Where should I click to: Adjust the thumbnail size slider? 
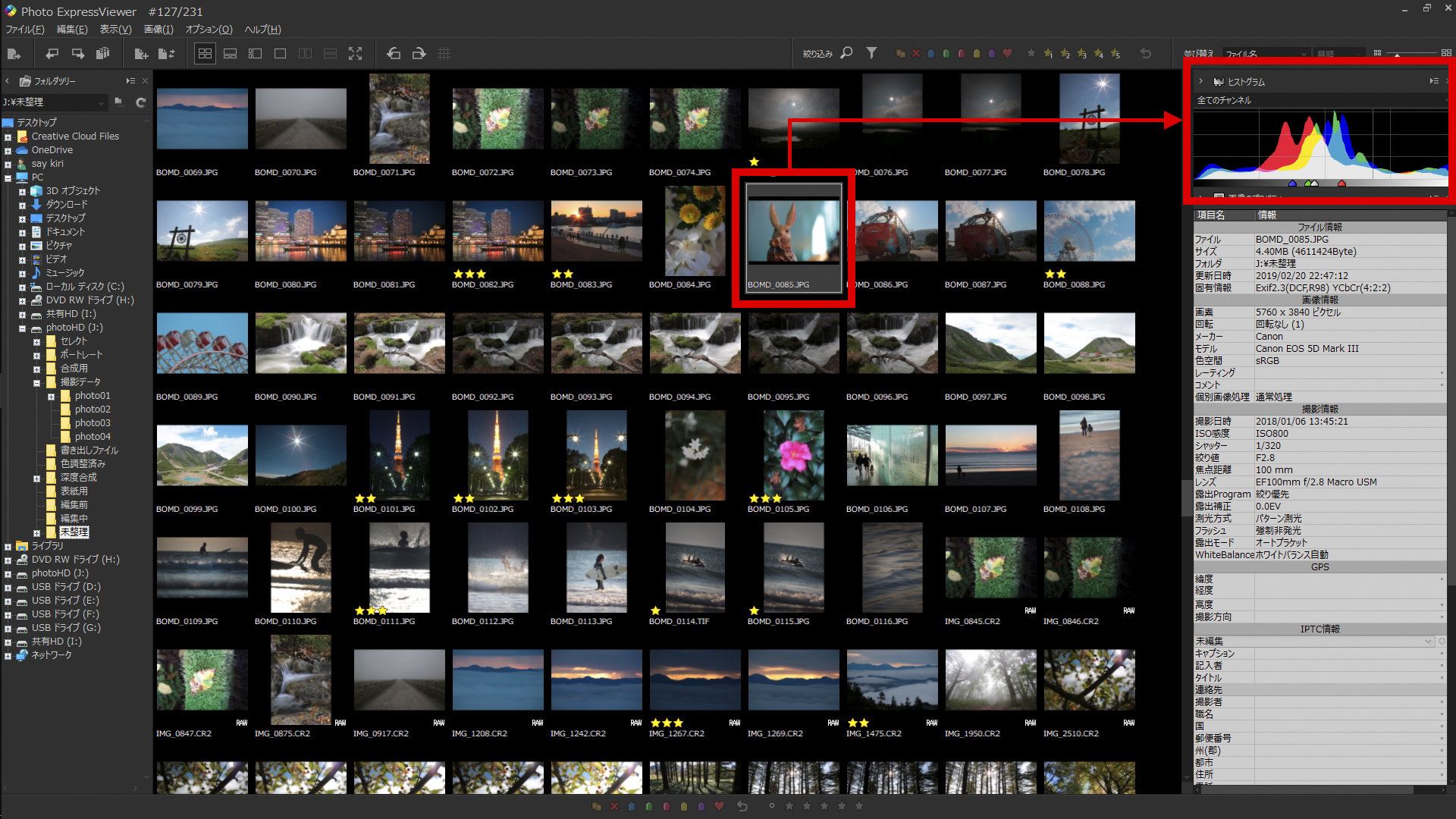coord(1397,54)
